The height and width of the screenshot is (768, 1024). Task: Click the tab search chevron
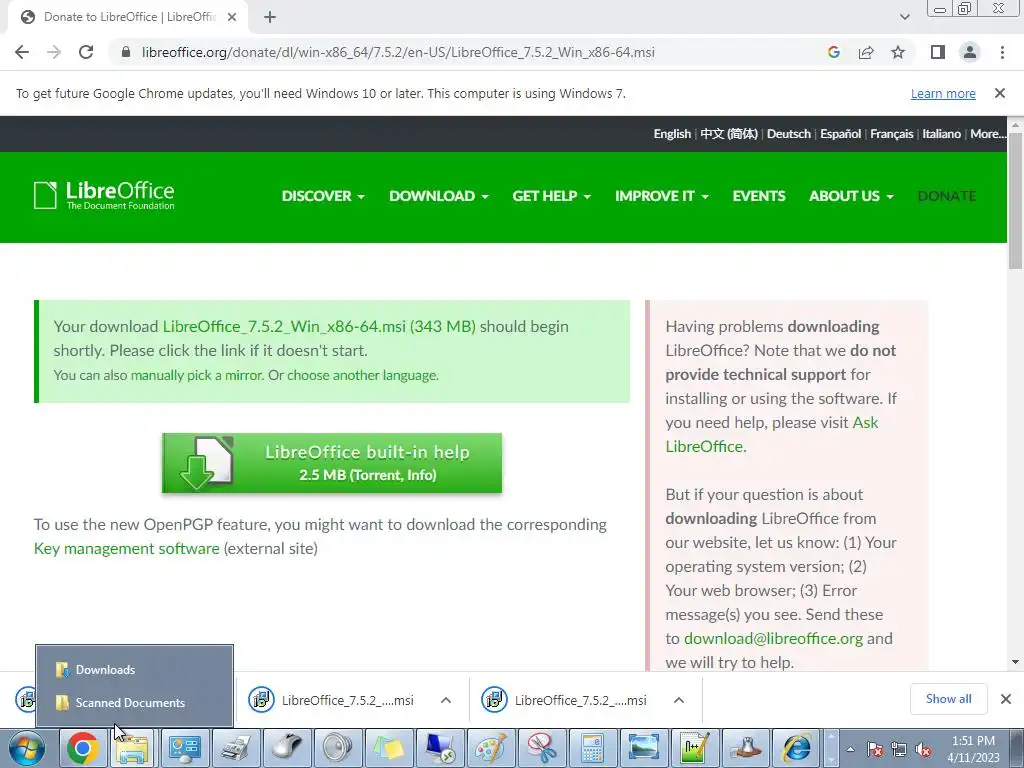[x=904, y=17]
